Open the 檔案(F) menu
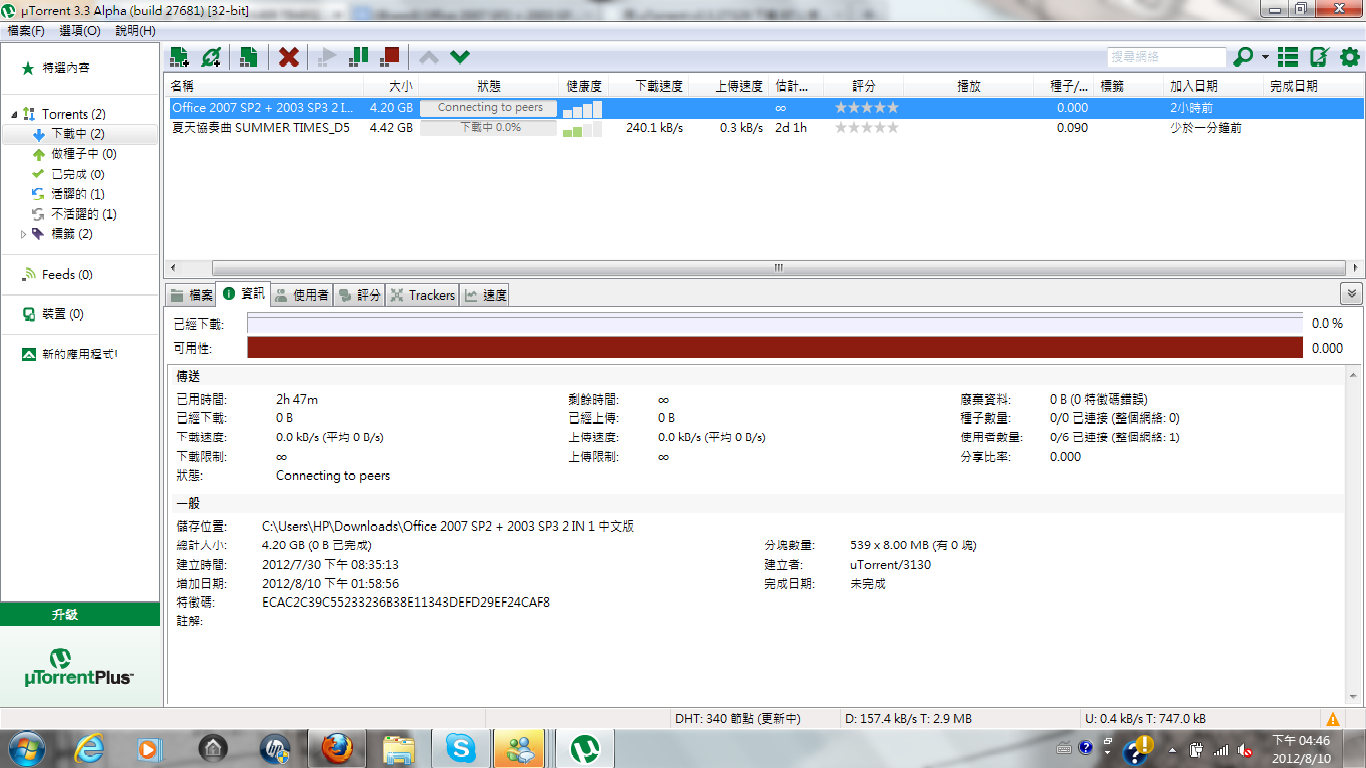Viewport: 1366px width, 768px height. pyautogui.click(x=26, y=30)
